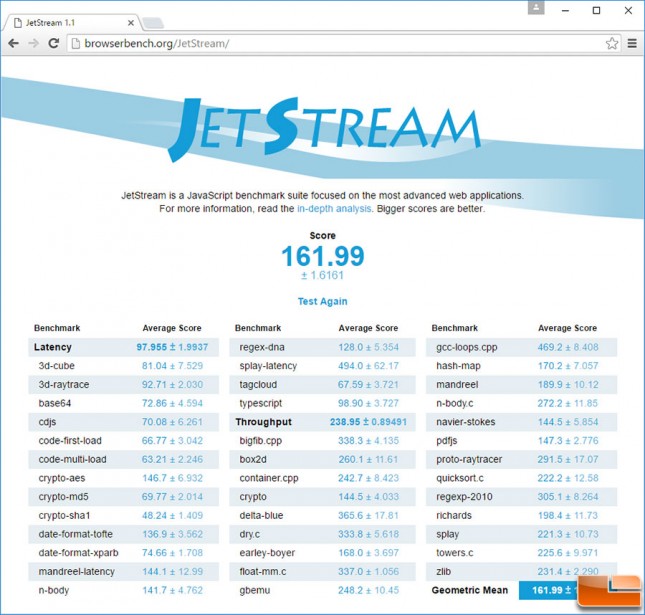
Task: Click regex-dna benchmark name
Action: [x=262, y=347]
